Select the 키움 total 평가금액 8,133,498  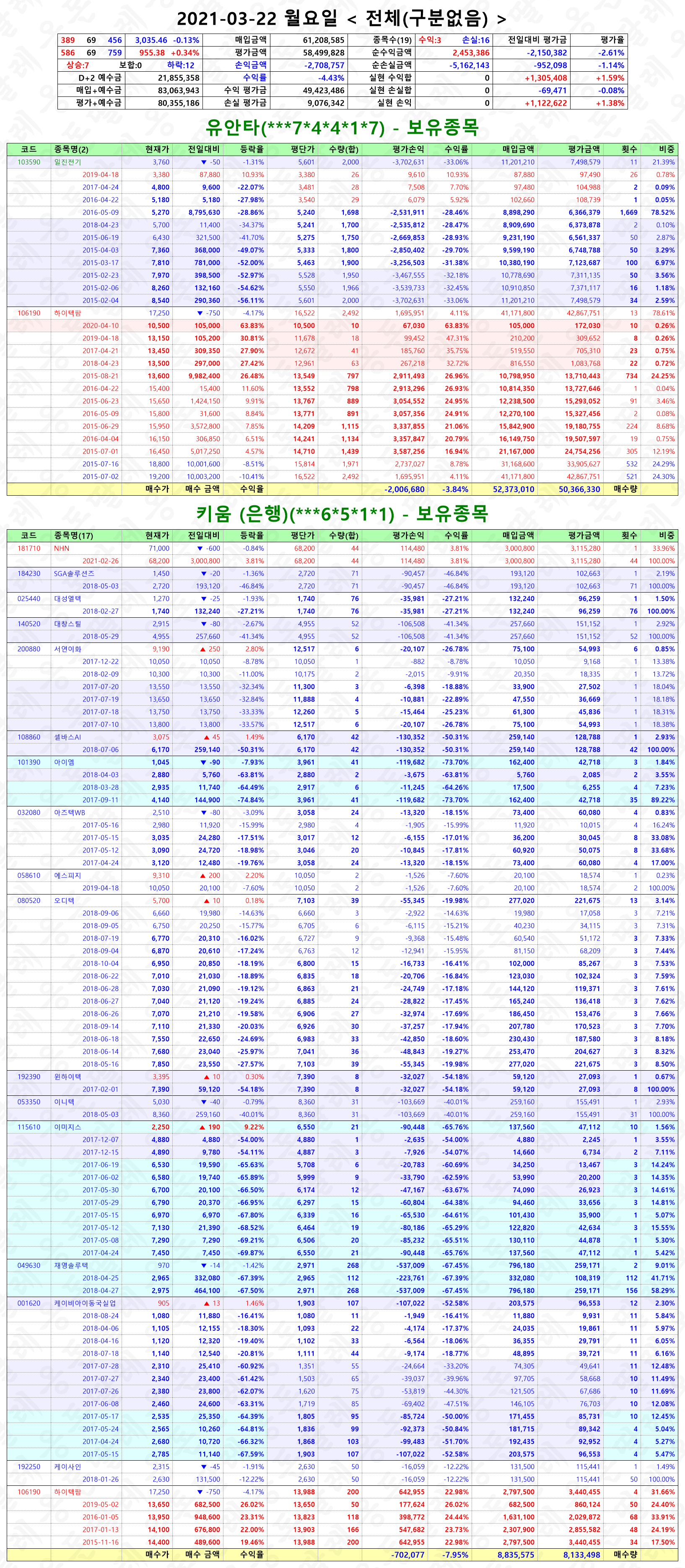click(581, 1554)
